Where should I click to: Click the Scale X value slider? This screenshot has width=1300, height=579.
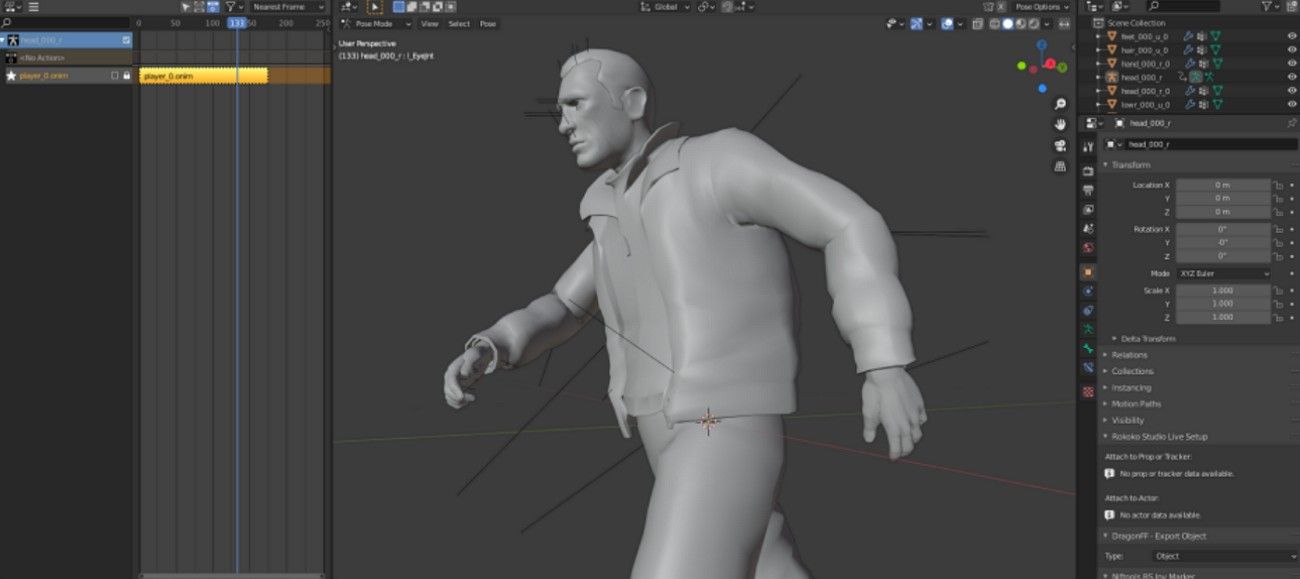tap(1224, 289)
